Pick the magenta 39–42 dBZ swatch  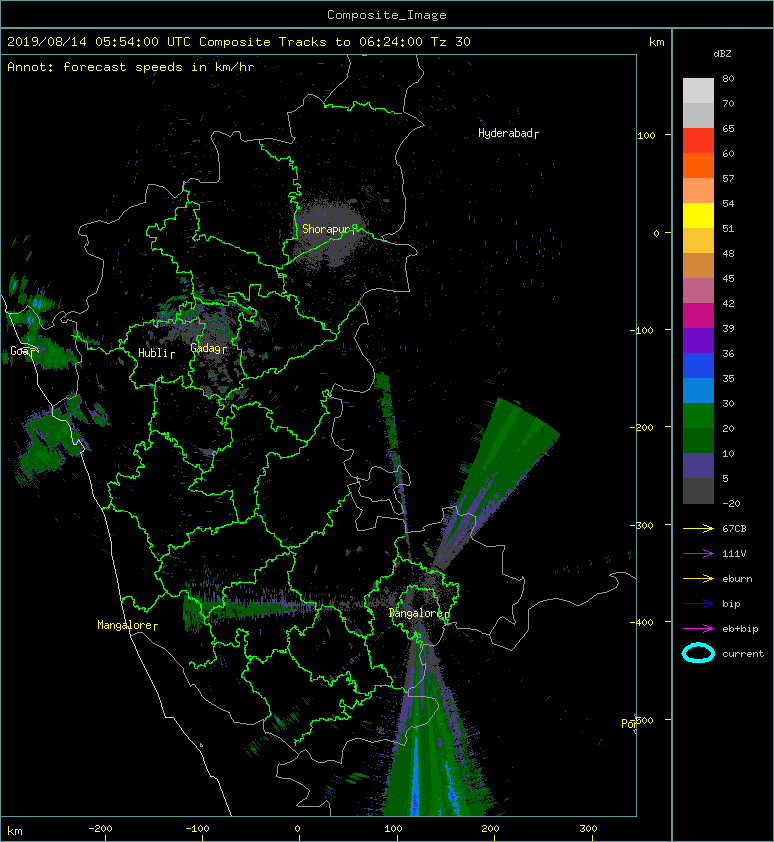[698, 316]
